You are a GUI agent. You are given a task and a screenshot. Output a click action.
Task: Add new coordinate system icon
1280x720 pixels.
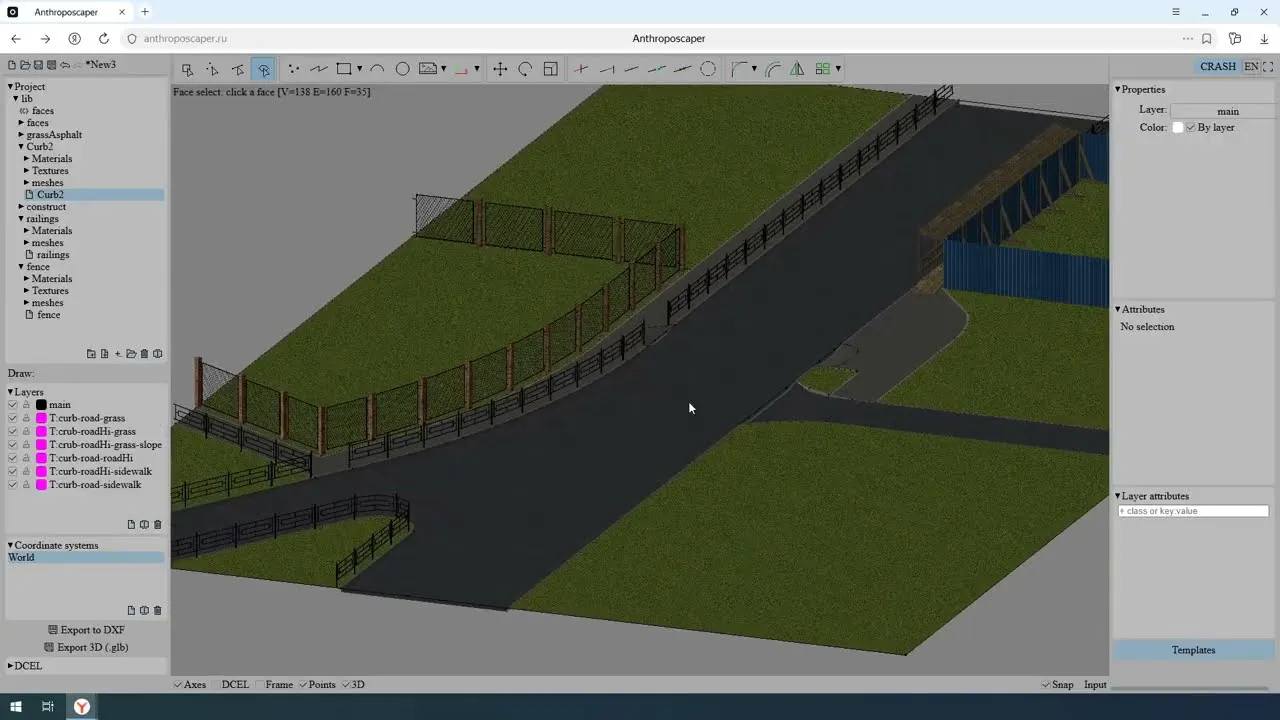click(x=131, y=610)
